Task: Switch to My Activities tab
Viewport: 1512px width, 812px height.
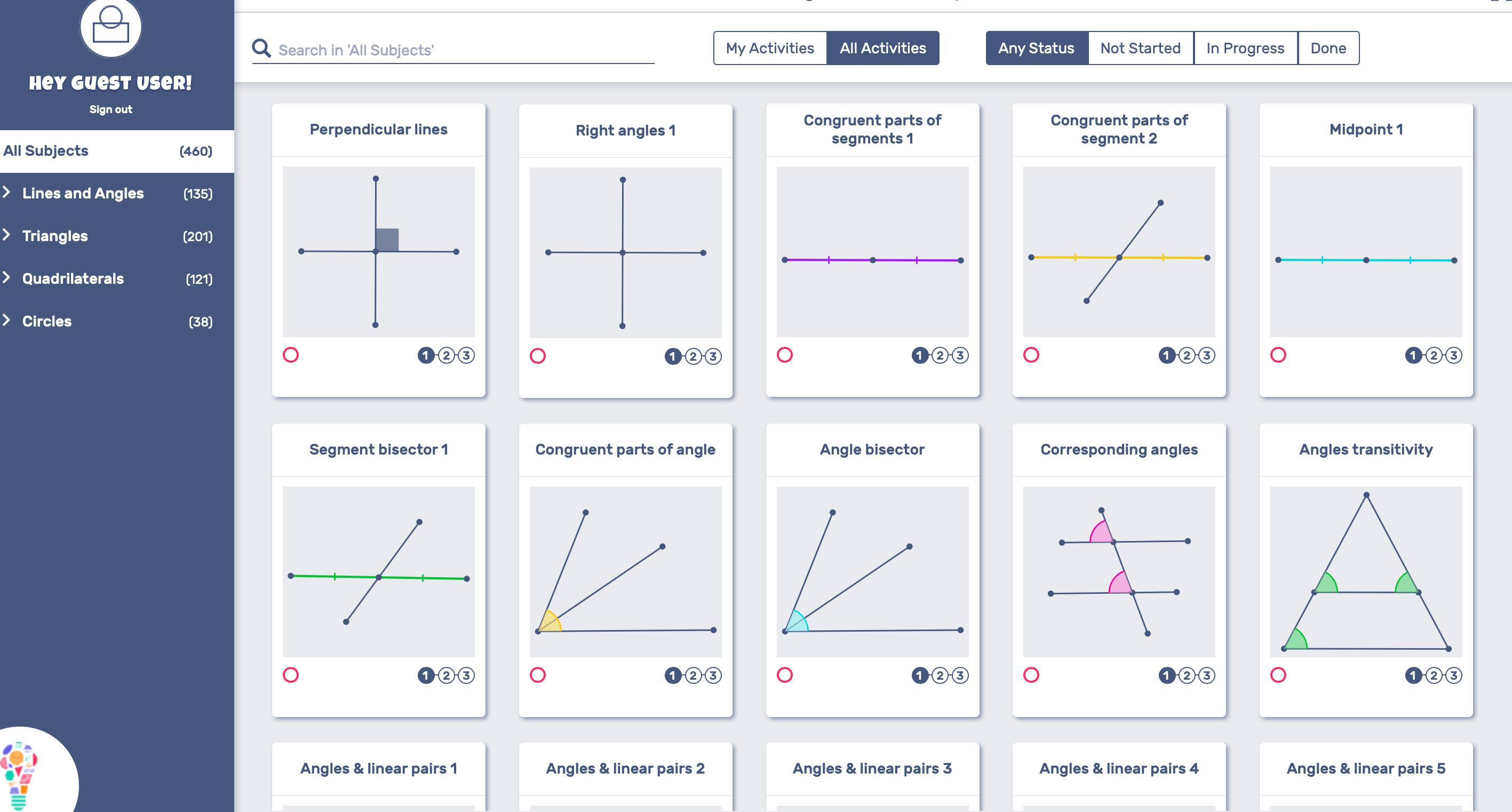Action: [x=769, y=48]
